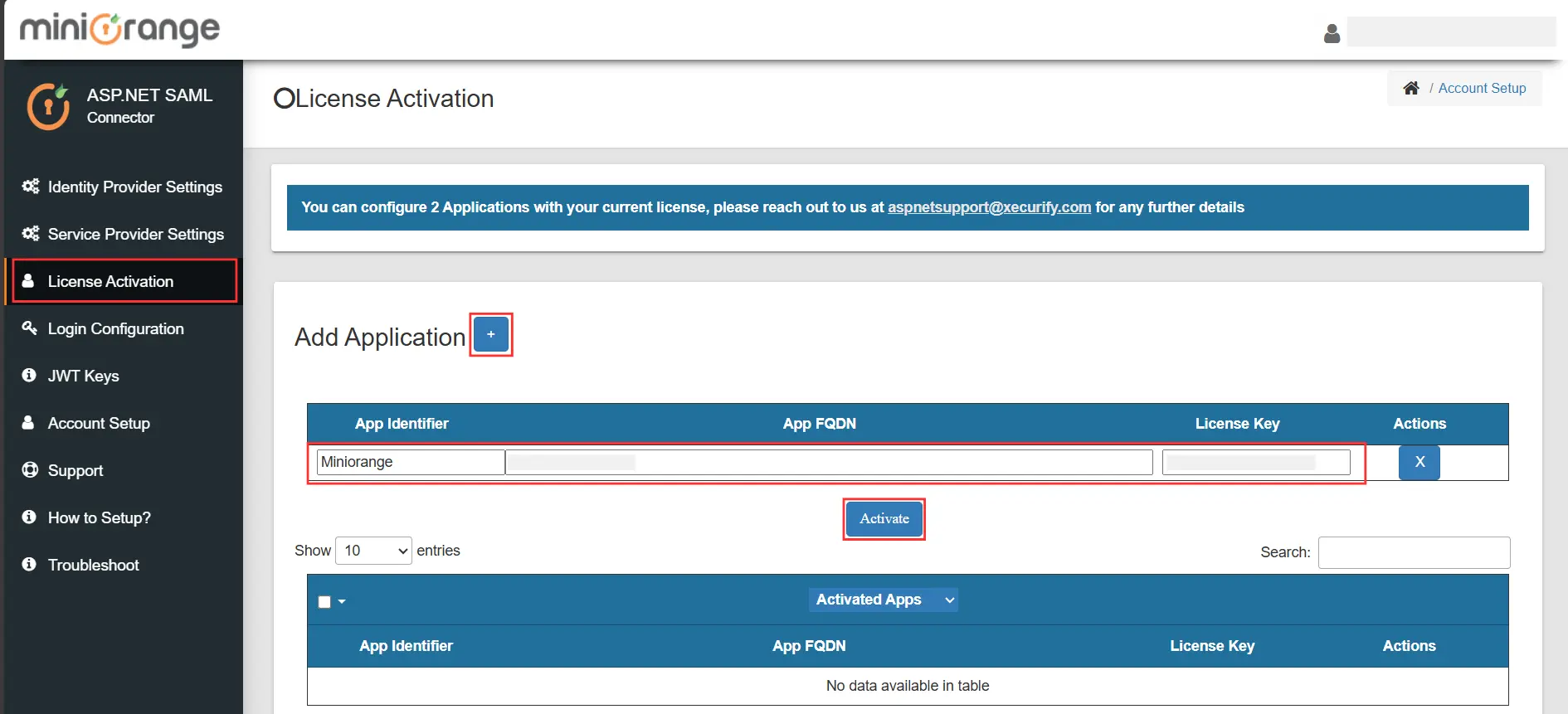Click 'No data available in table' text
The image size is (1568, 714).
pyautogui.click(x=908, y=686)
